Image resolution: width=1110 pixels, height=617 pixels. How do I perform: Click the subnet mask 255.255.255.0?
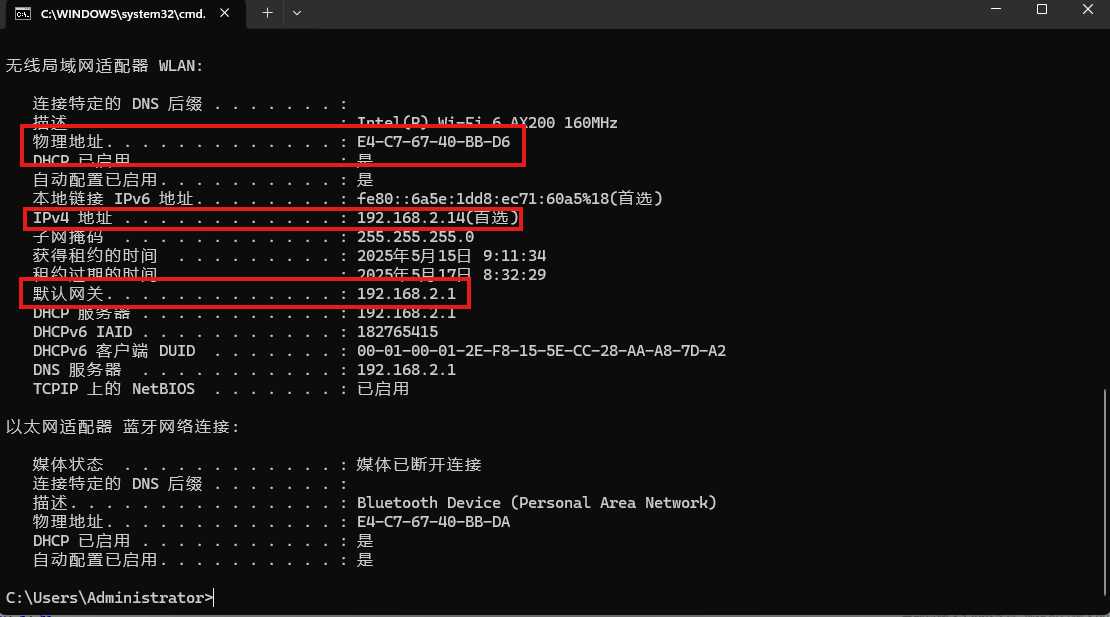[x=416, y=237]
